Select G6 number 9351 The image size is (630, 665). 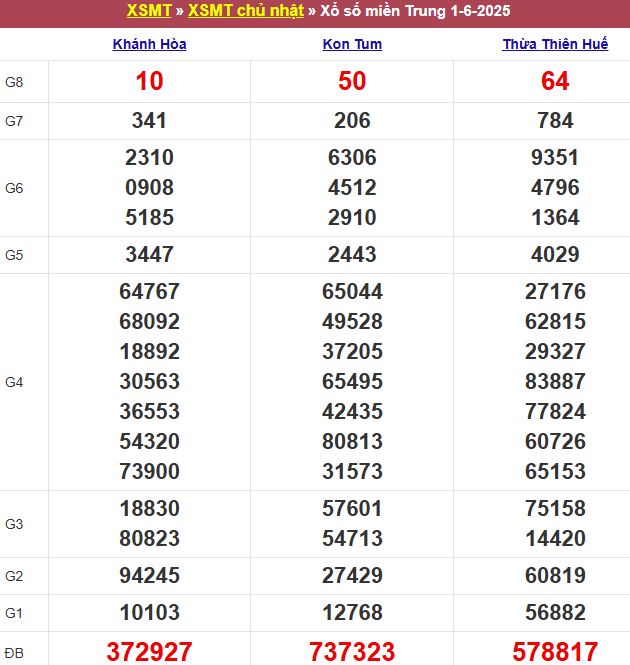555,158
